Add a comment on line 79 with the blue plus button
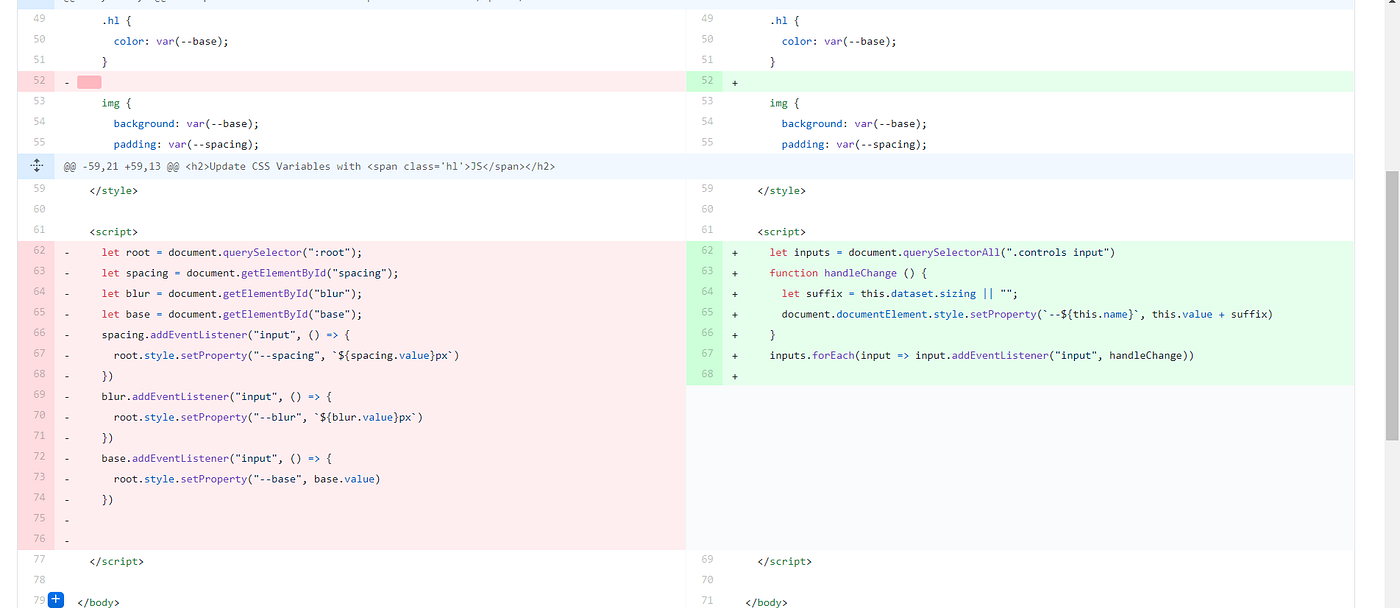 56,600
